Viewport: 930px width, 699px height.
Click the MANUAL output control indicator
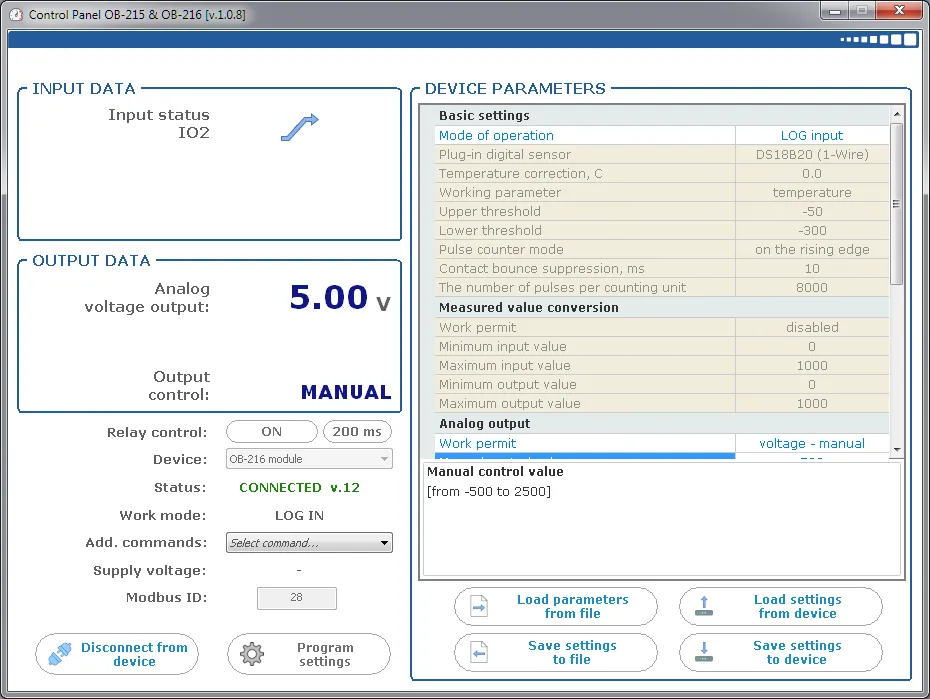pyautogui.click(x=346, y=392)
